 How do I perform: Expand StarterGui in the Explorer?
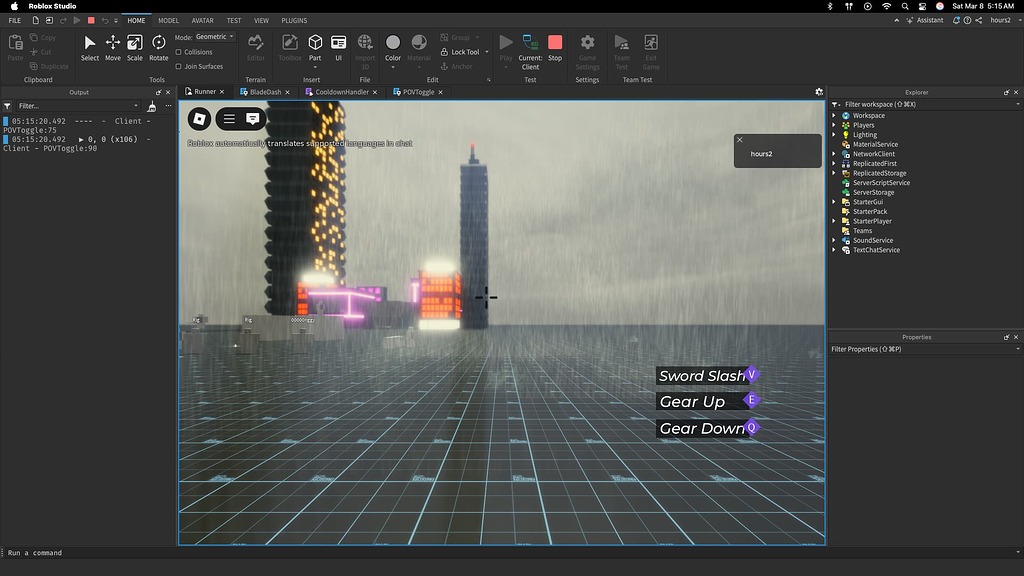pyautogui.click(x=835, y=201)
